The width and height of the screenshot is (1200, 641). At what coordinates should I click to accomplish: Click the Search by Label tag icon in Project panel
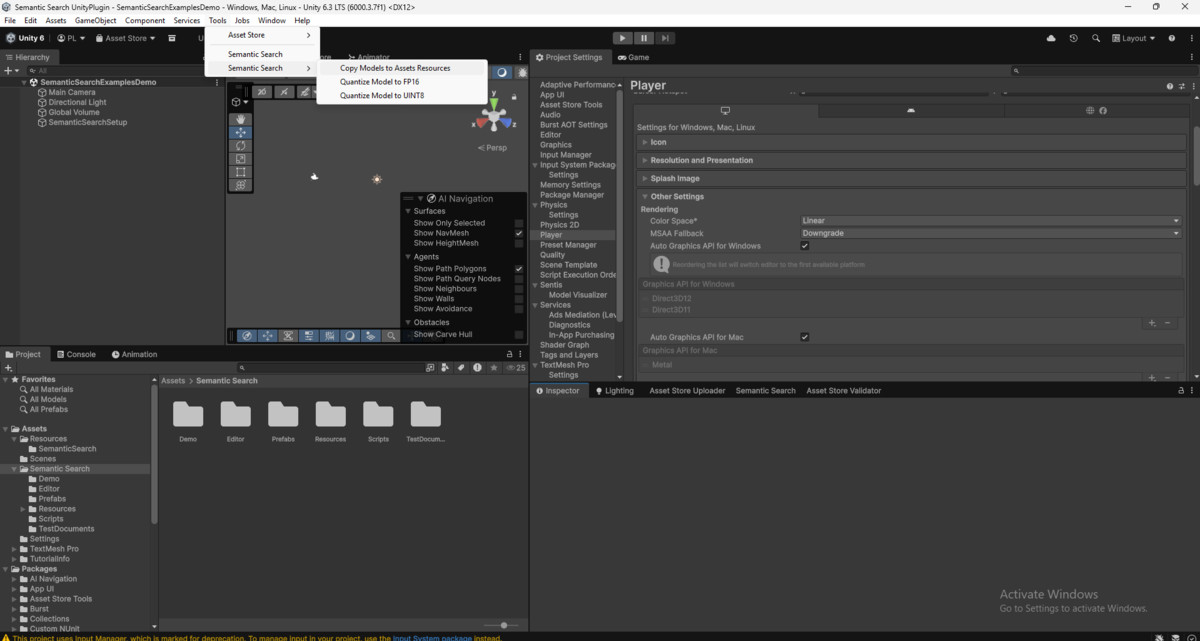[x=461, y=368]
